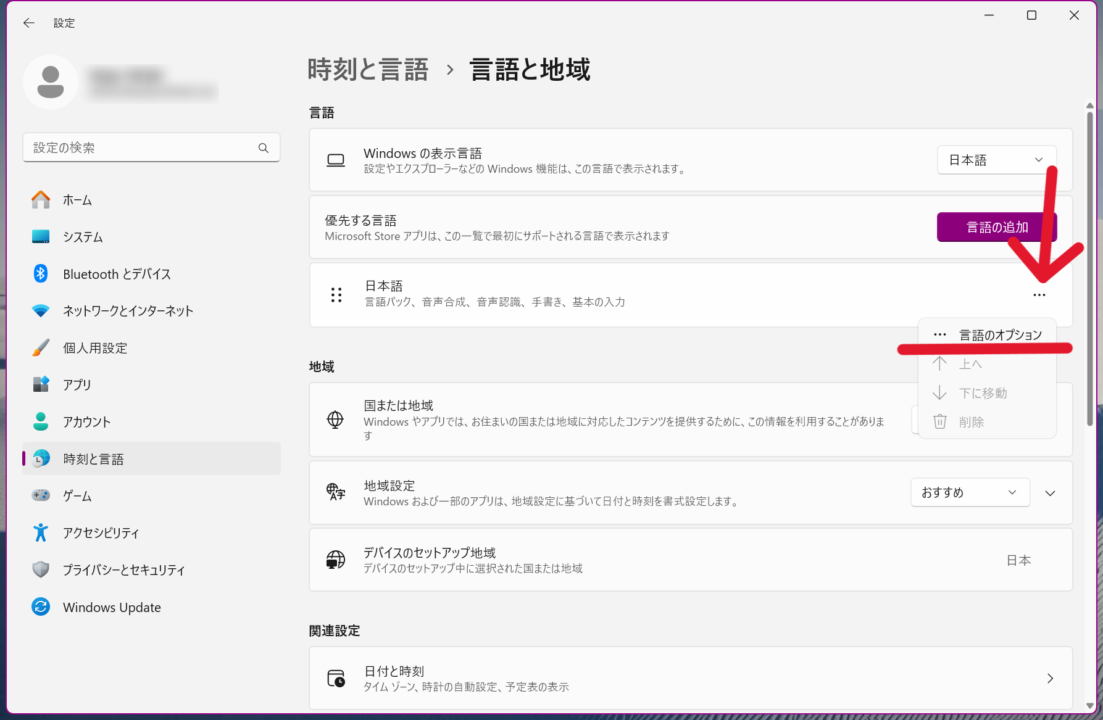Choose 削除 in the context menu
This screenshot has height=720, width=1103.
point(987,422)
